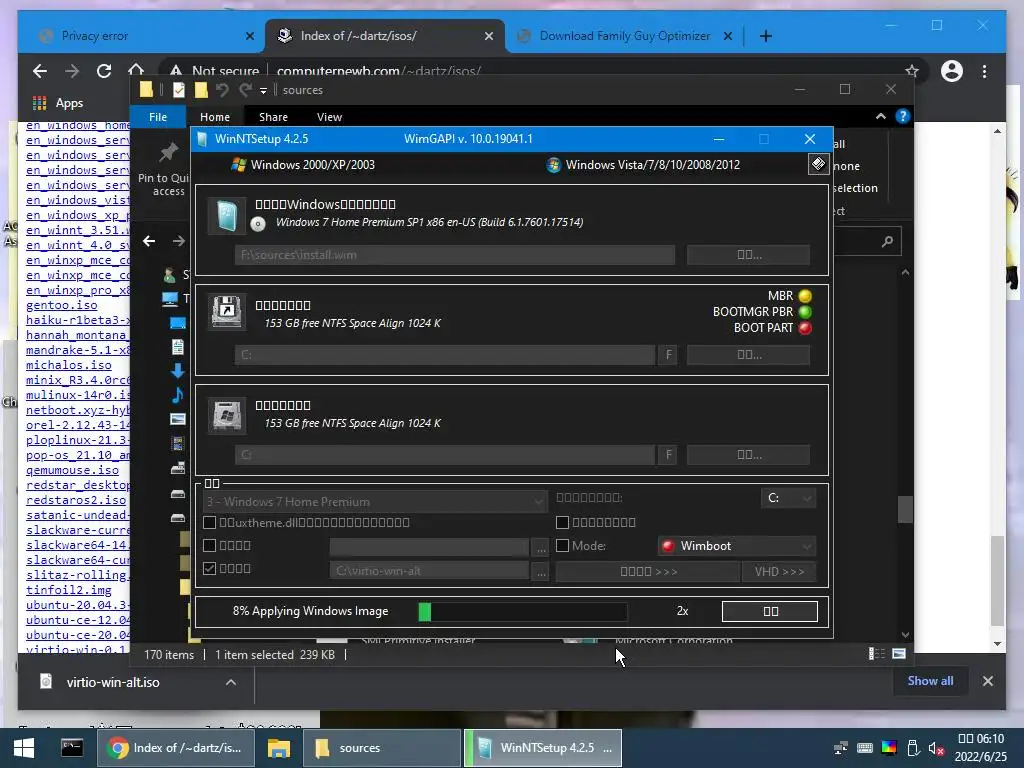Toggle the uxtheme.dll patch checkbox
Screen dimensions: 1024x768
(210, 522)
